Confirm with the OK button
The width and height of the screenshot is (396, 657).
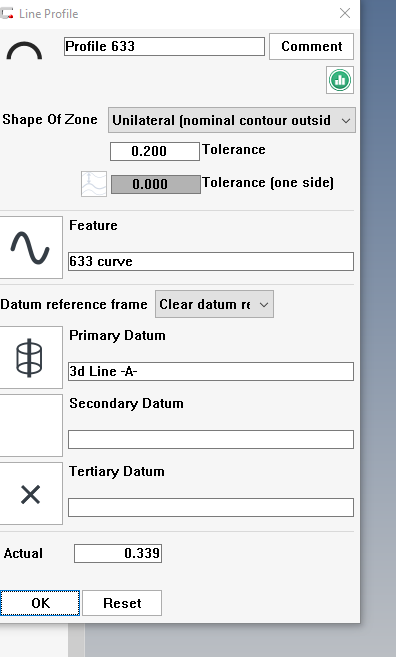click(x=40, y=603)
